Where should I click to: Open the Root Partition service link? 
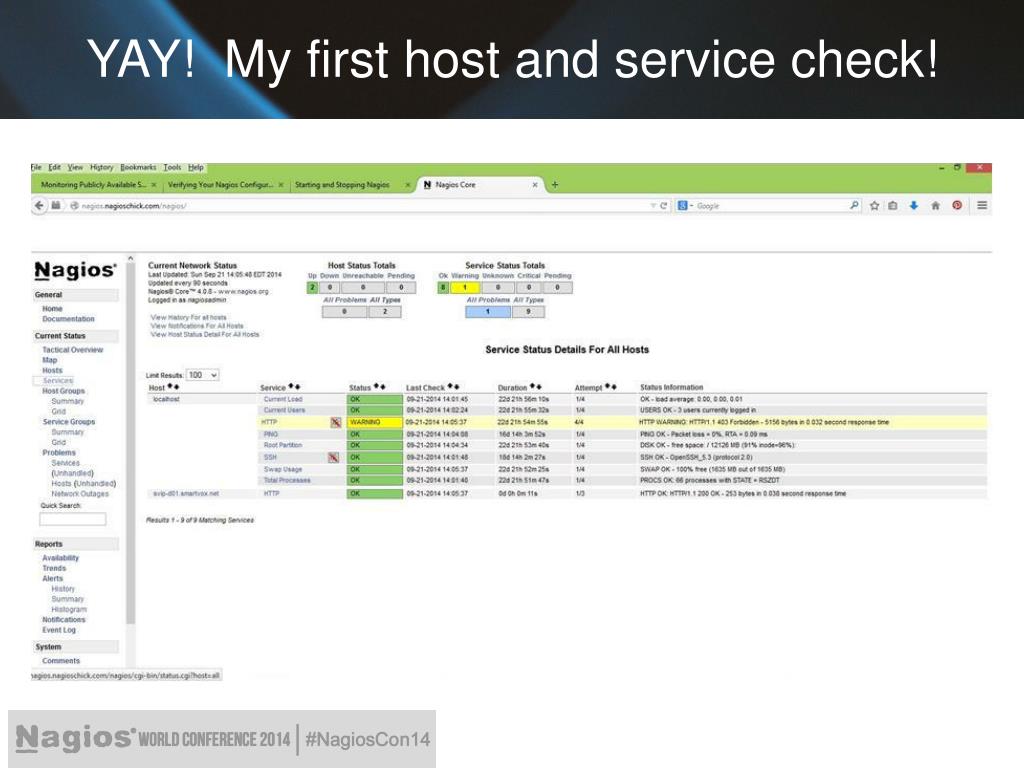coord(283,445)
